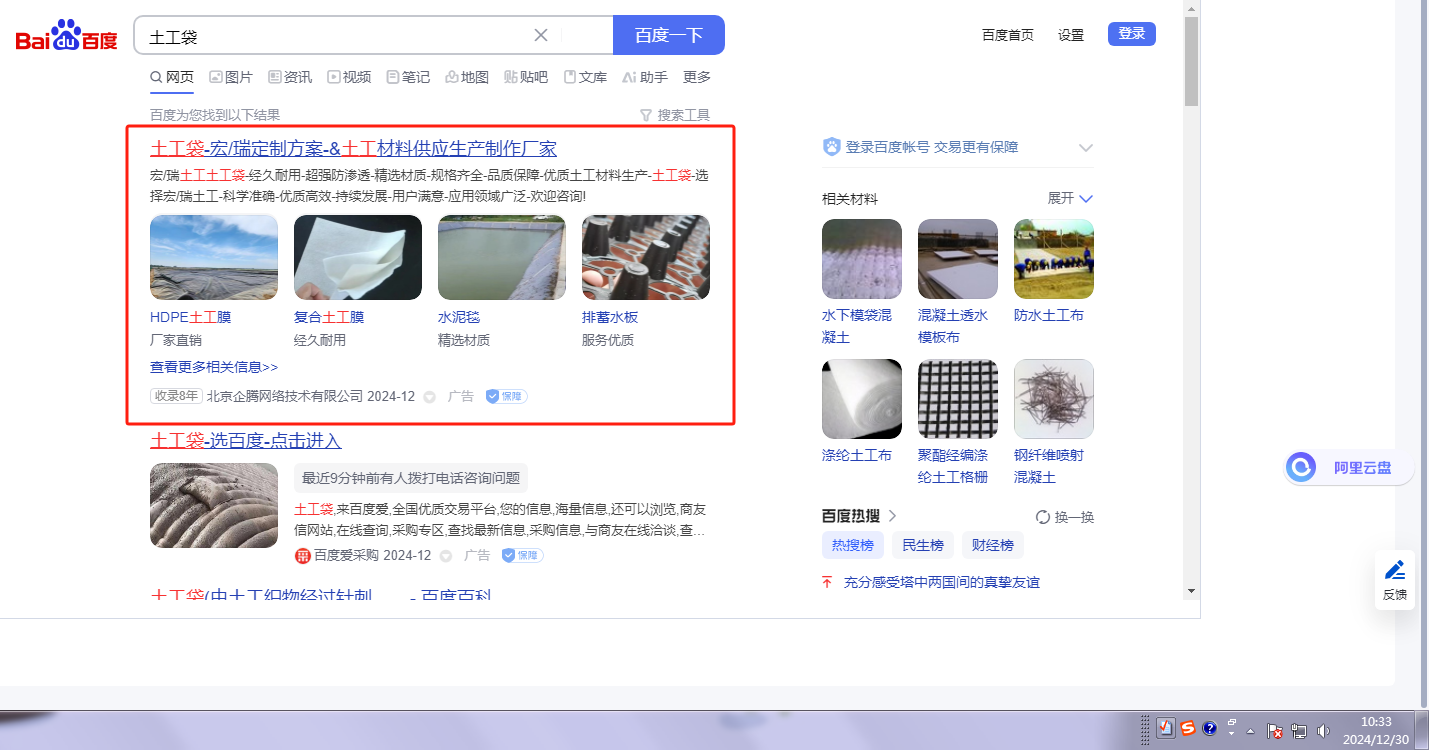Click the 水泥毯 pond thumbnail image
Screen dimensions: 1429x750
pyautogui.click(x=502, y=257)
